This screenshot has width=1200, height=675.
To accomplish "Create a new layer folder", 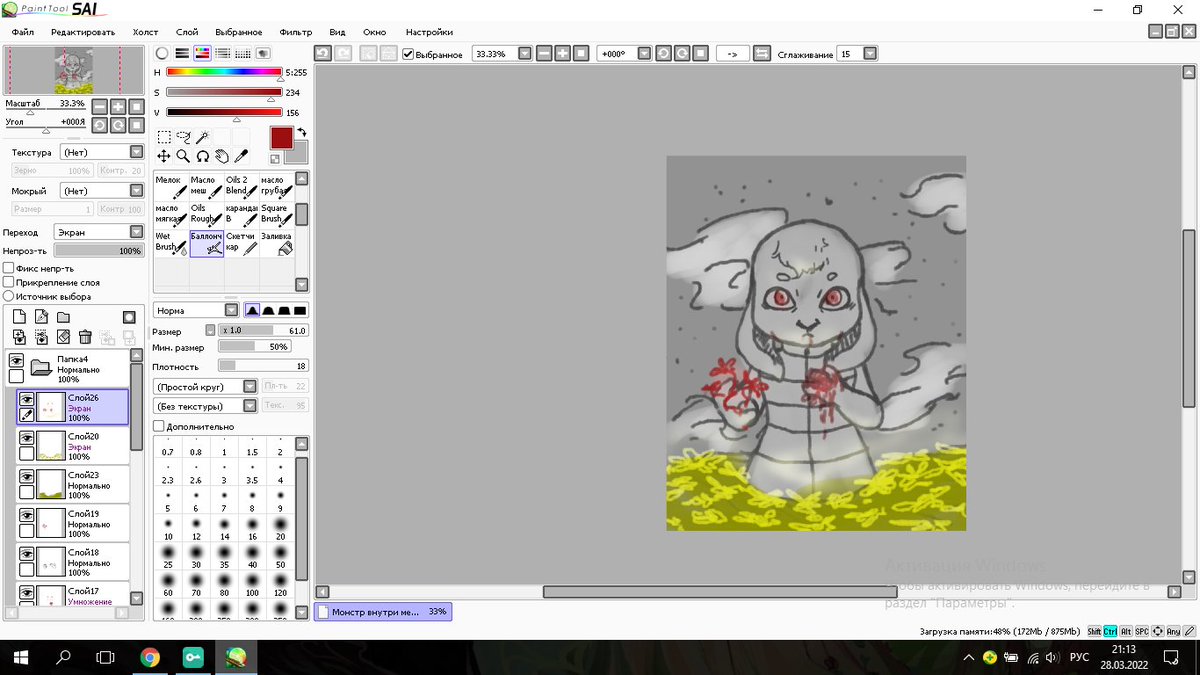I will click(x=63, y=317).
